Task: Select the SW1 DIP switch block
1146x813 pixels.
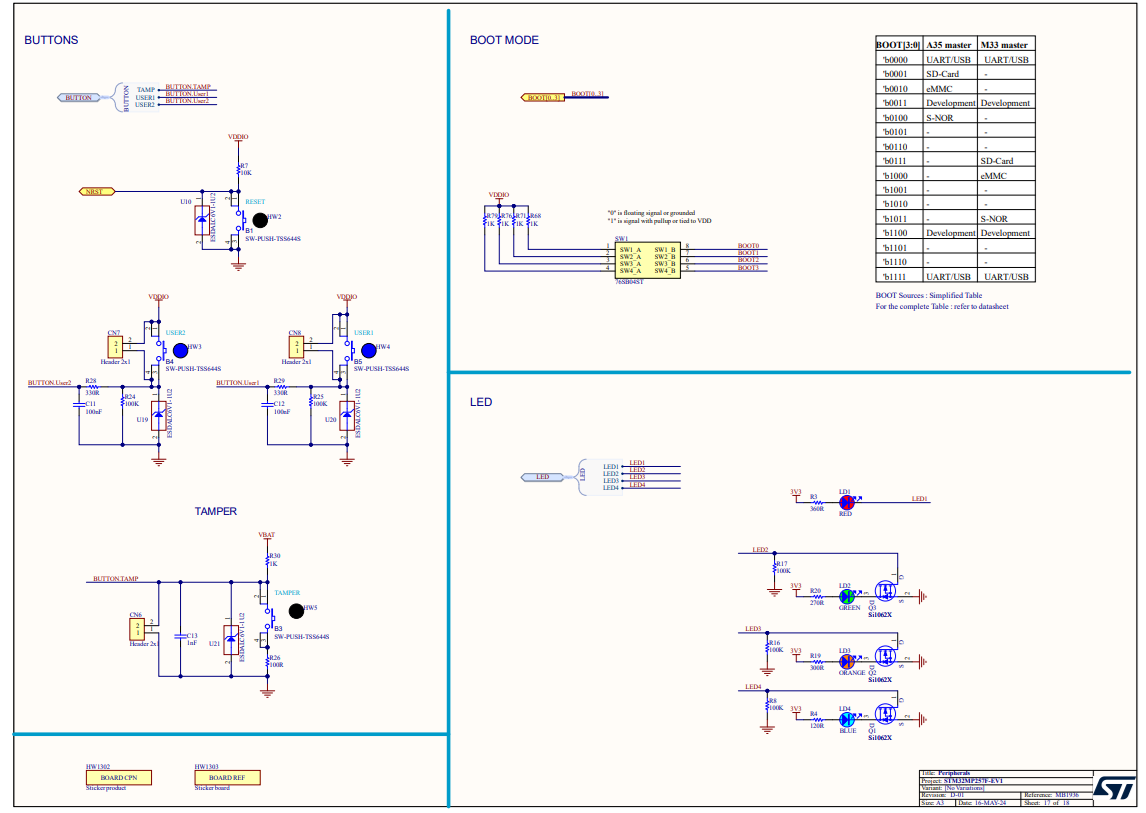Action: [648, 260]
